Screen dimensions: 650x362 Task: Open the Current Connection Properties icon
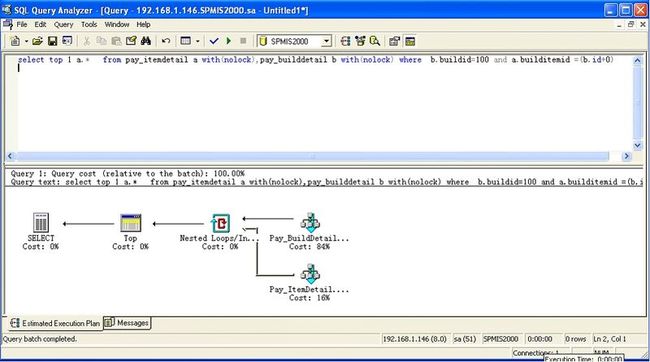pyautogui.click(x=395, y=41)
